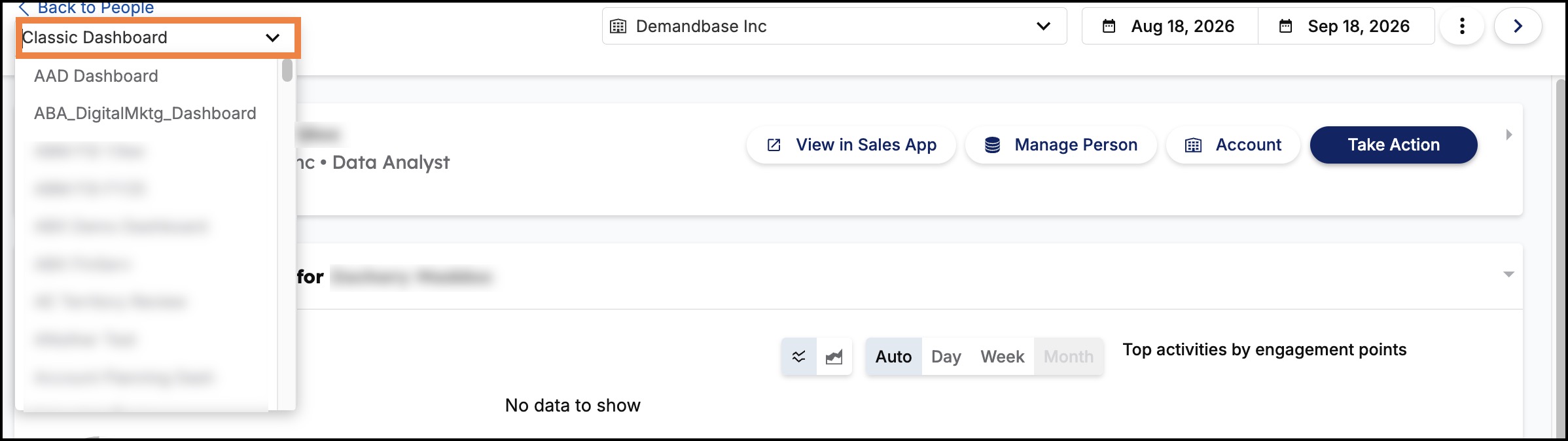Viewport: 1568px width, 441px height.
Task: Switch to line chart view icon
Action: [x=799, y=357]
